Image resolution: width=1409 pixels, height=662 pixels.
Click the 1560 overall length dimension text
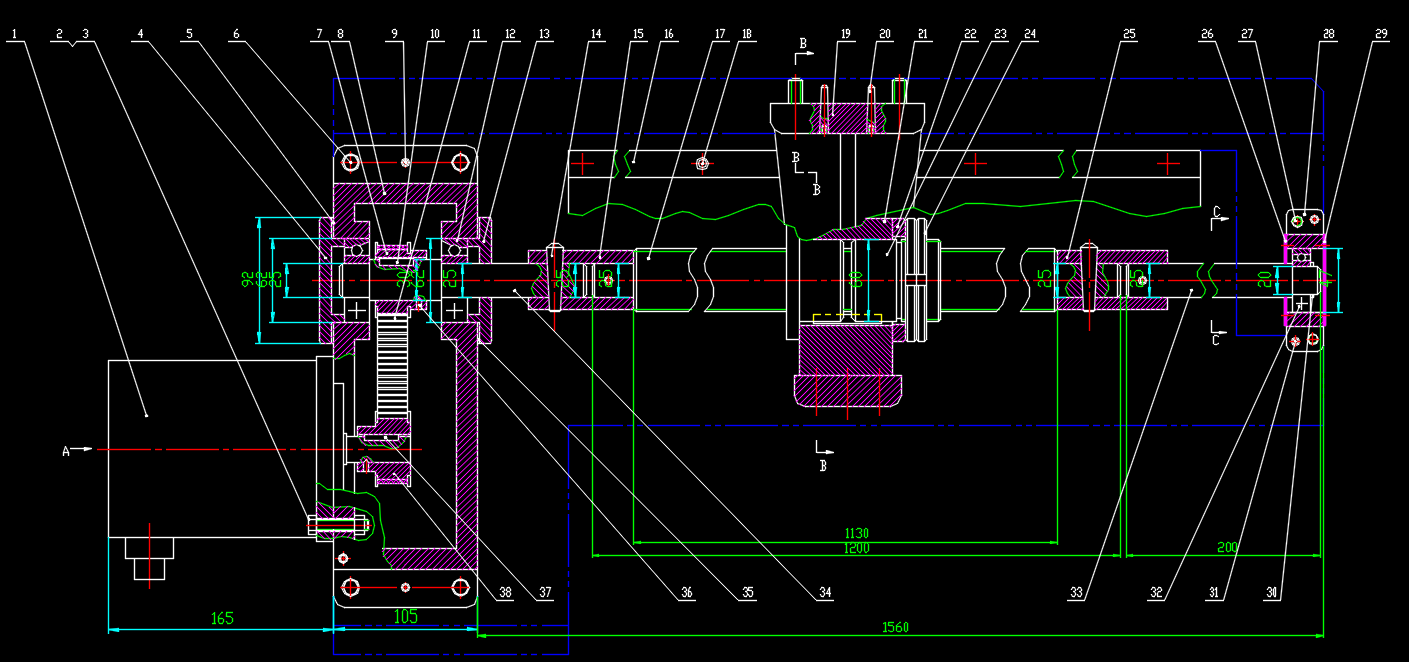pyautogui.click(x=895, y=627)
